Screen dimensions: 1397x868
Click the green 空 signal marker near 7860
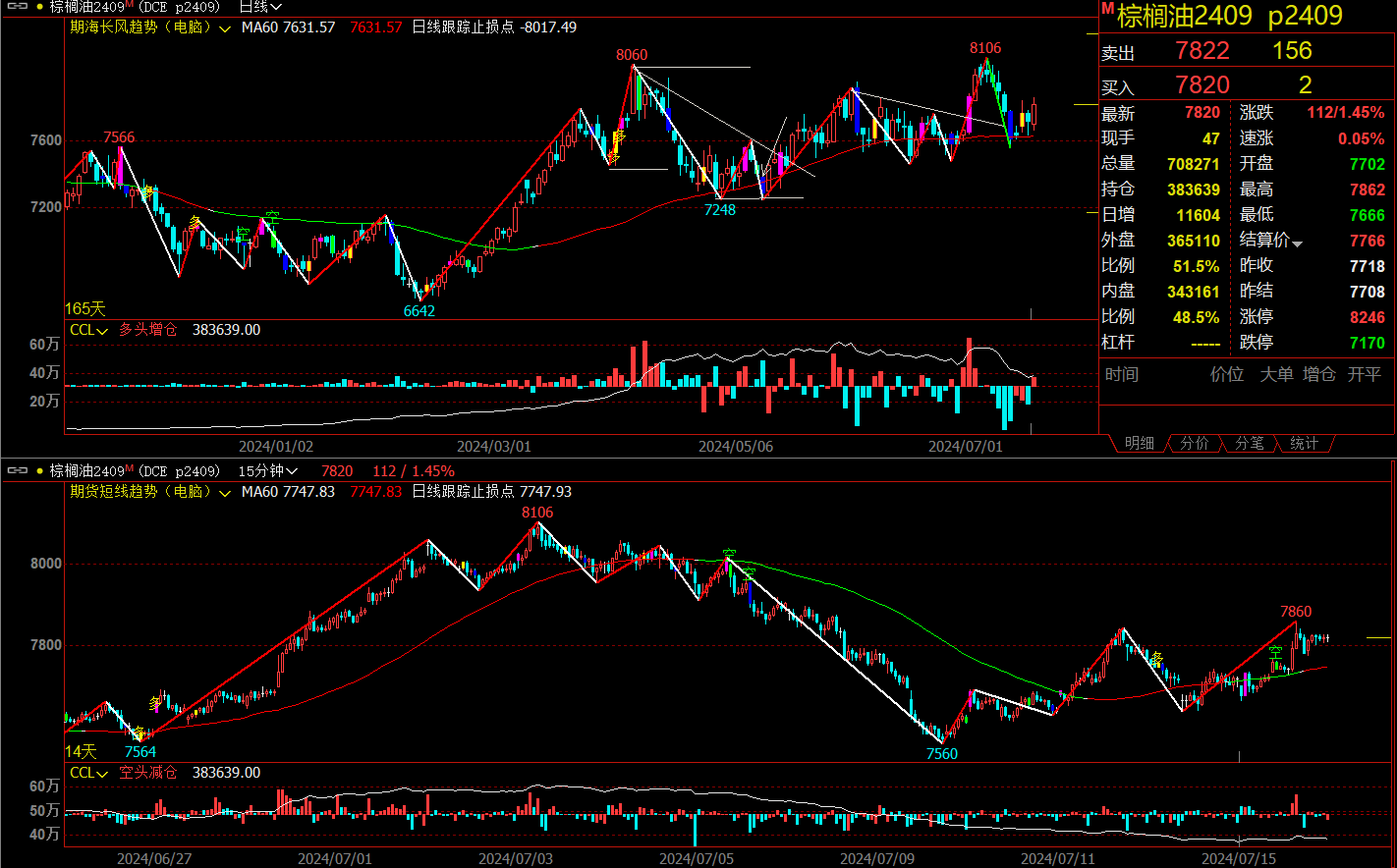[1275, 653]
